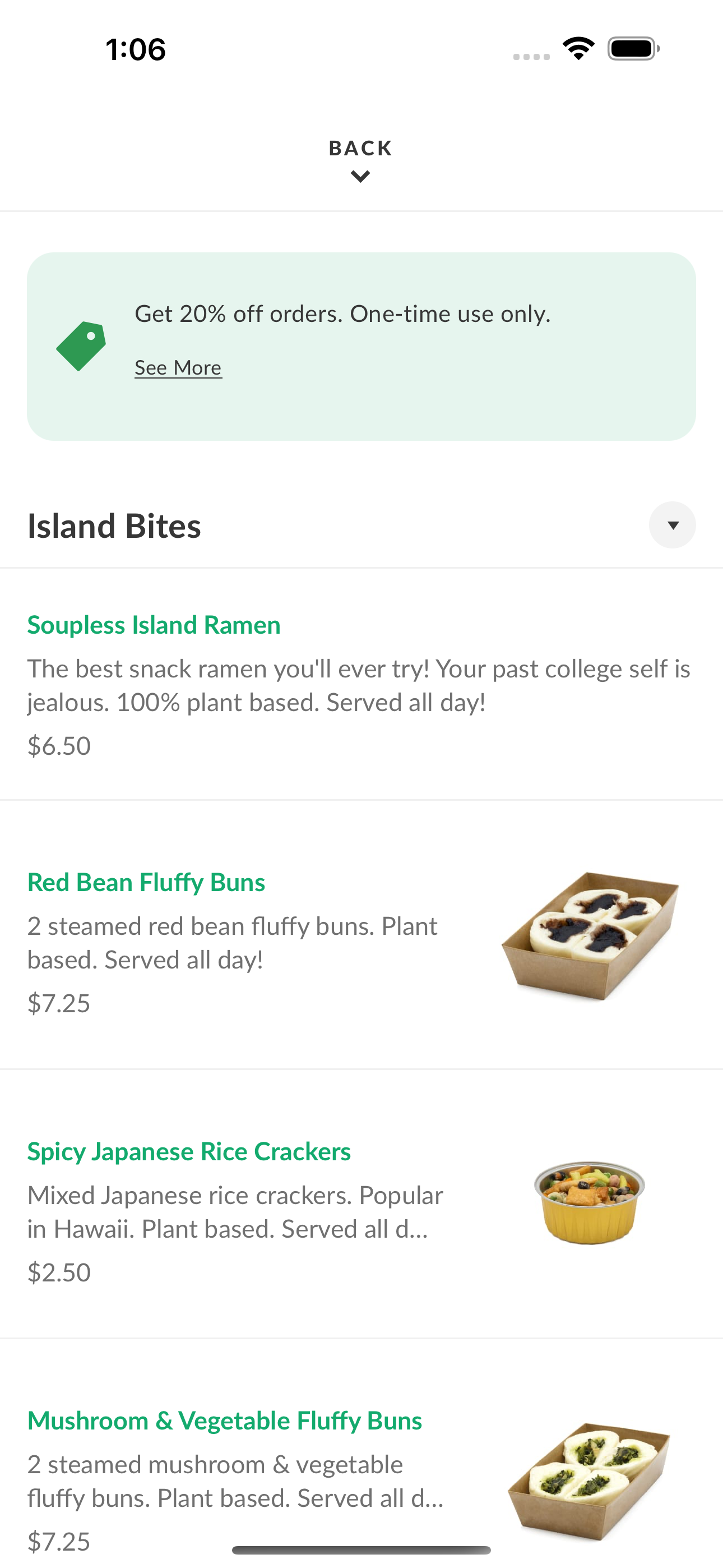Open Mushroom & Vegetable Fluffy Buns title
This screenshot has height=1568, width=723.
point(225,1420)
